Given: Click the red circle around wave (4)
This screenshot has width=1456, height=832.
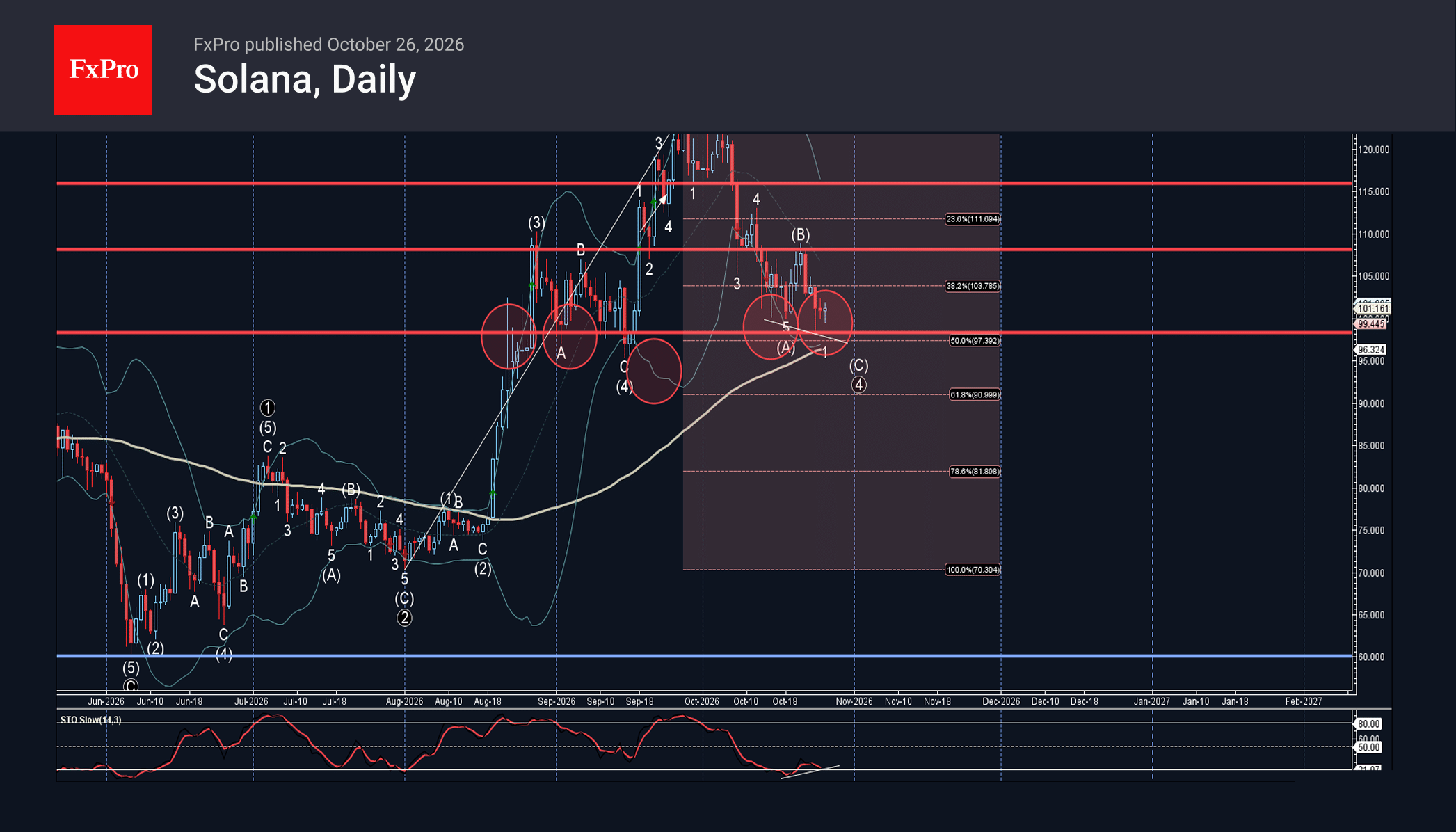Looking at the screenshot, I should pyautogui.click(x=654, y=371).
